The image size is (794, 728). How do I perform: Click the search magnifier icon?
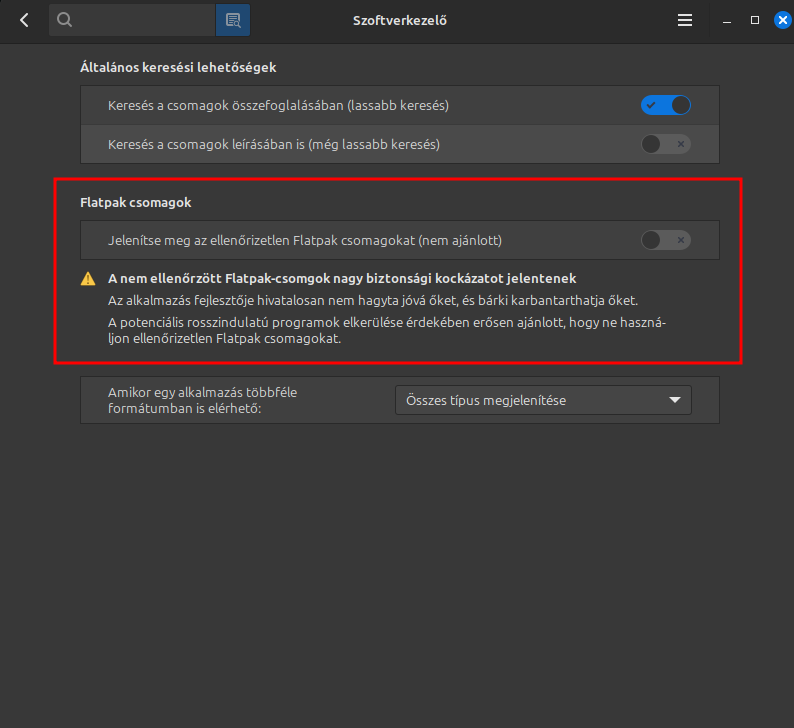64,20
